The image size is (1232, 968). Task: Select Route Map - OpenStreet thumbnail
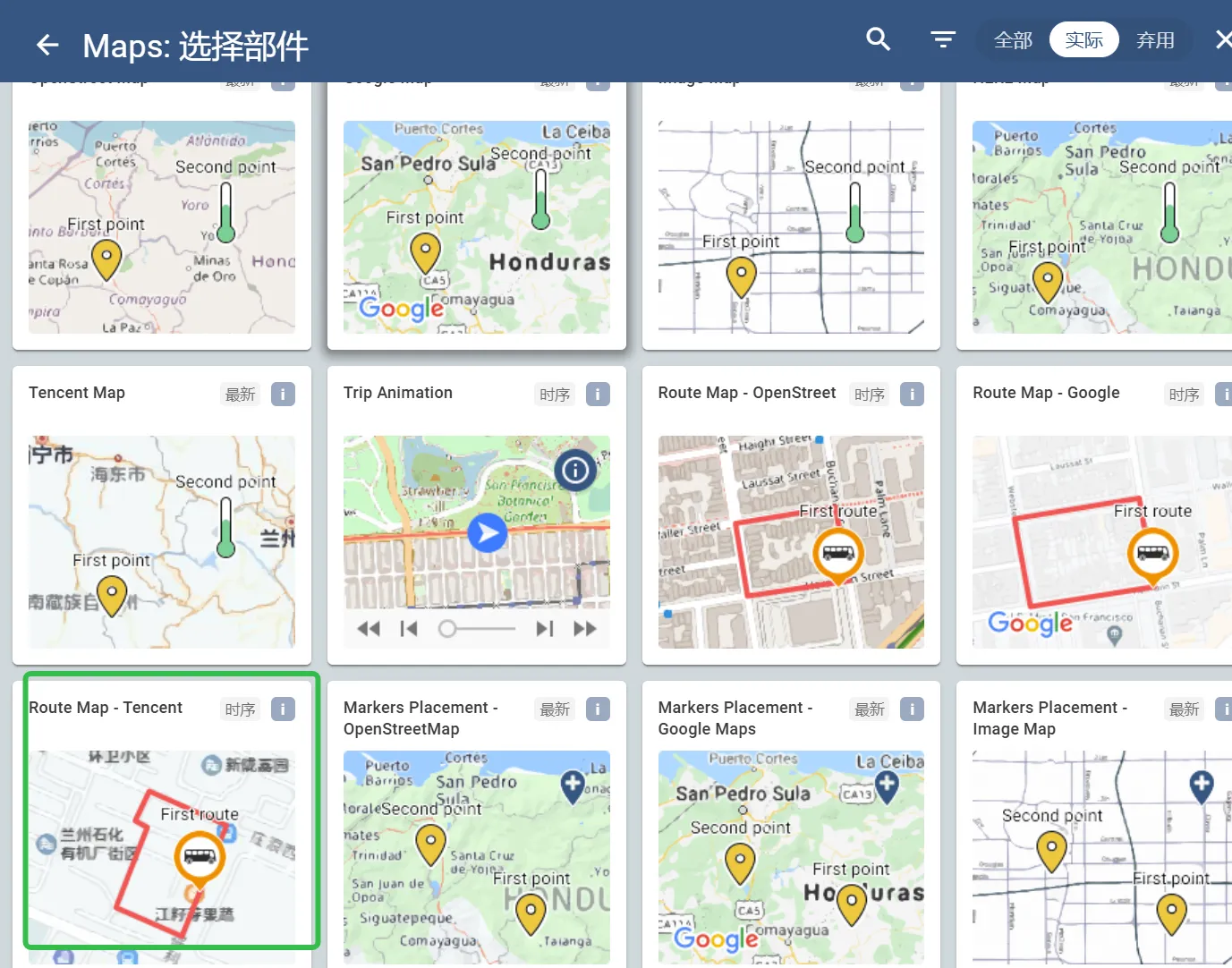[x=791, y=542]
